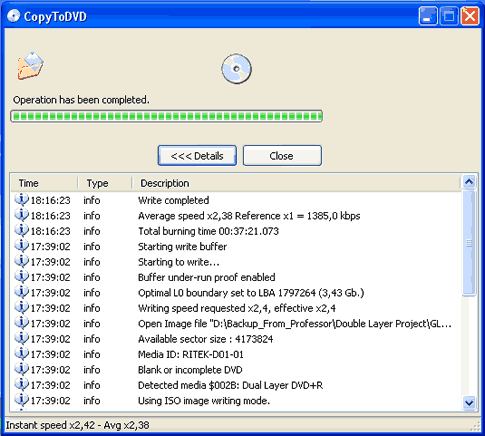
Task: Click info icon for Writing speed requested row
Action: [x=21, y=308]
